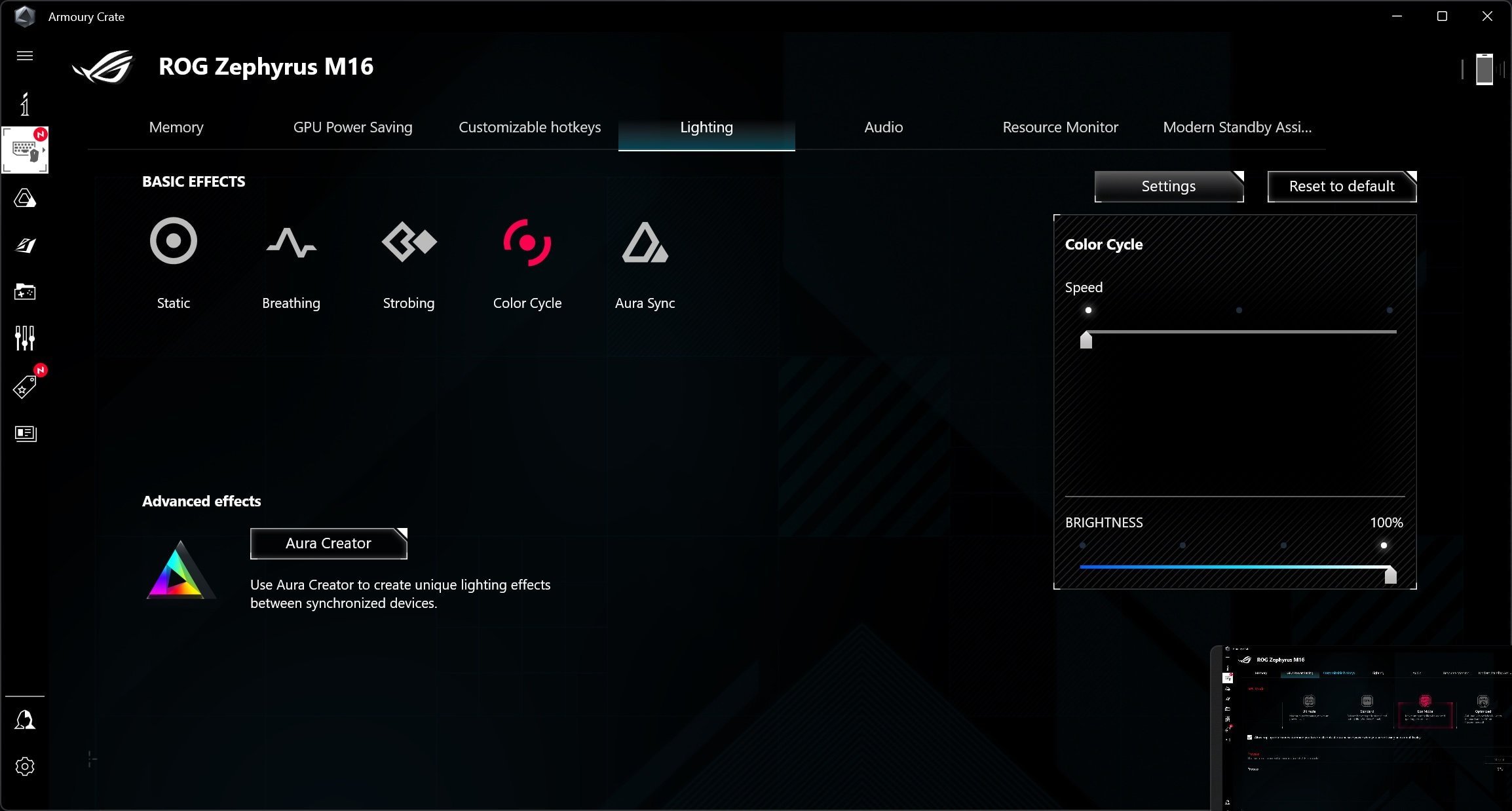The width and height of the screenshot is (1512, 811).
Task: Click the BASIC EFFECTS heading
Action: [x=194, y=182]
